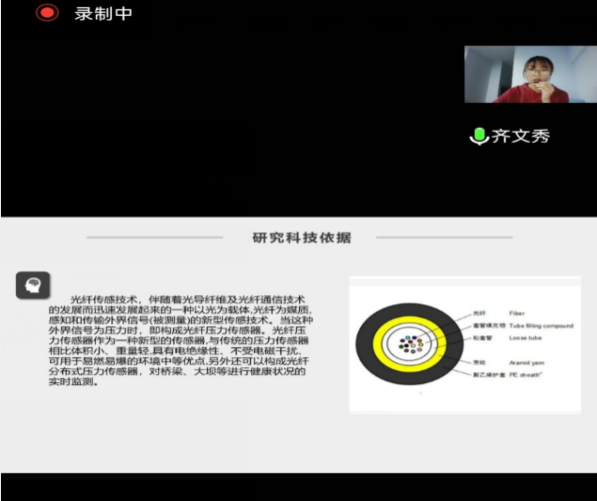Click the black PE sheath outer ring
The height and width of the screenshot is (501, 597).
point(409,378)
